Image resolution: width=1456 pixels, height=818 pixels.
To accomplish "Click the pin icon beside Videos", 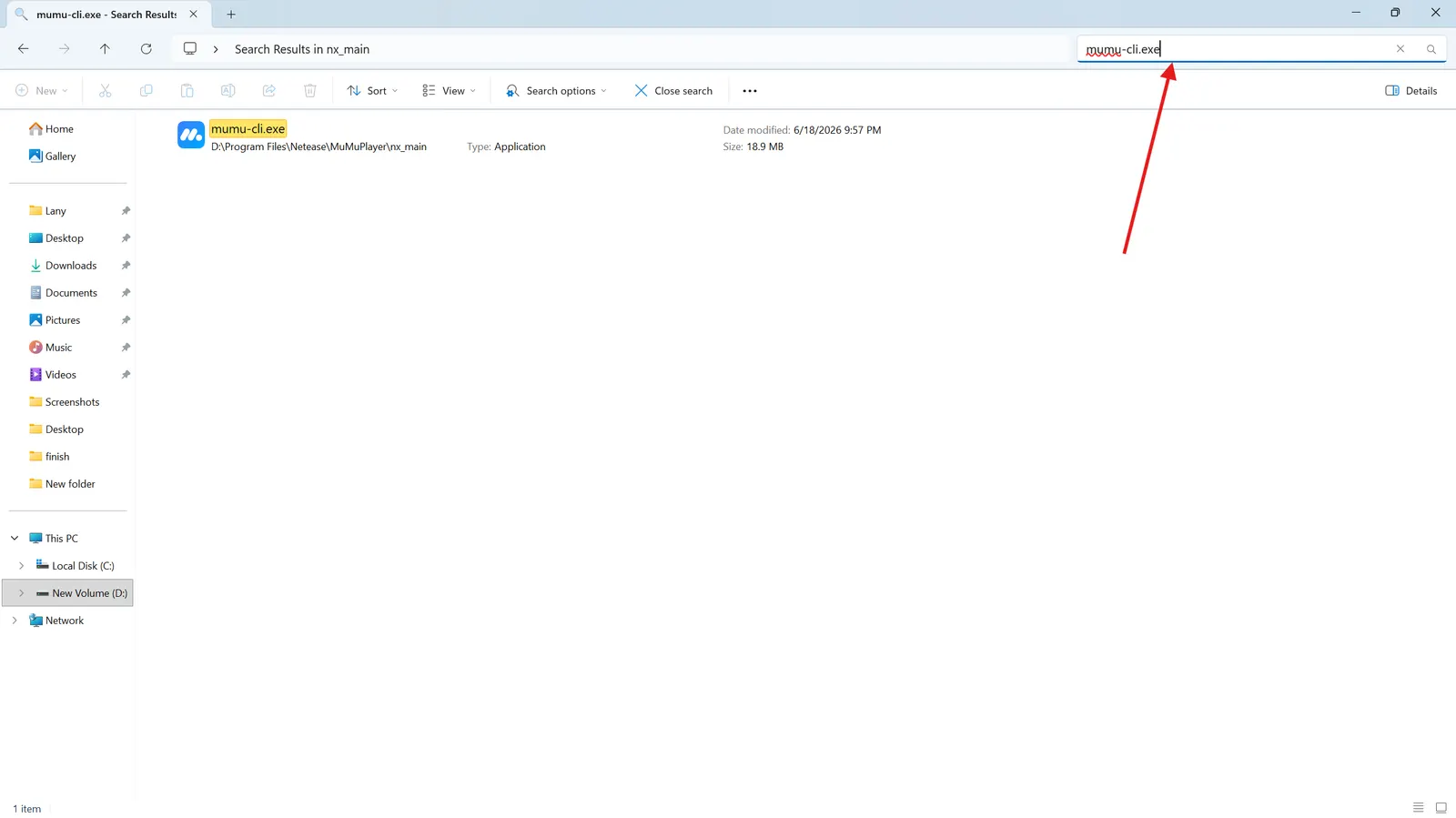I will click(x=126, y=375).
